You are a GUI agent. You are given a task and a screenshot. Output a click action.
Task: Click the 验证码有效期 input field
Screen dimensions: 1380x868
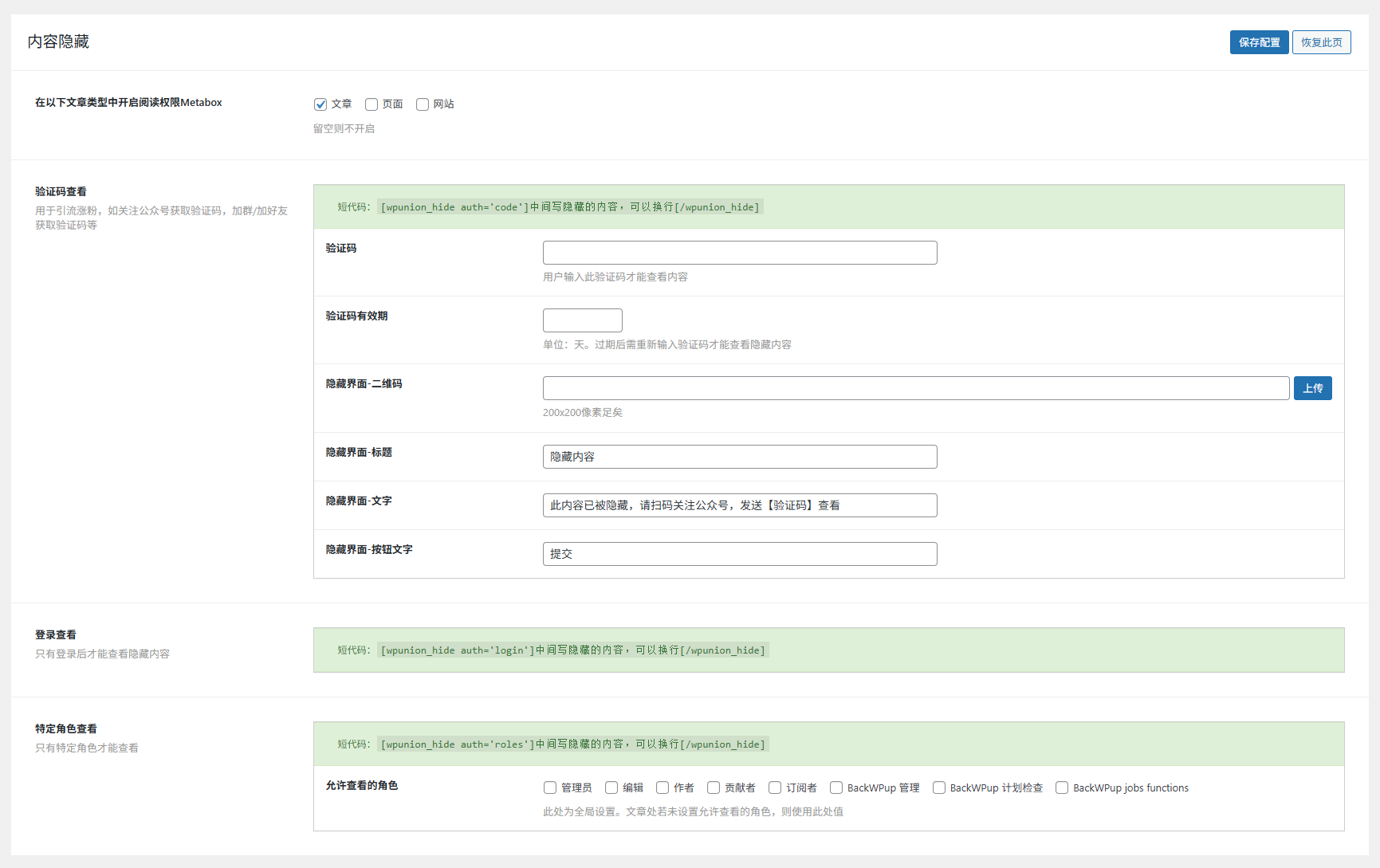(582, 320)
